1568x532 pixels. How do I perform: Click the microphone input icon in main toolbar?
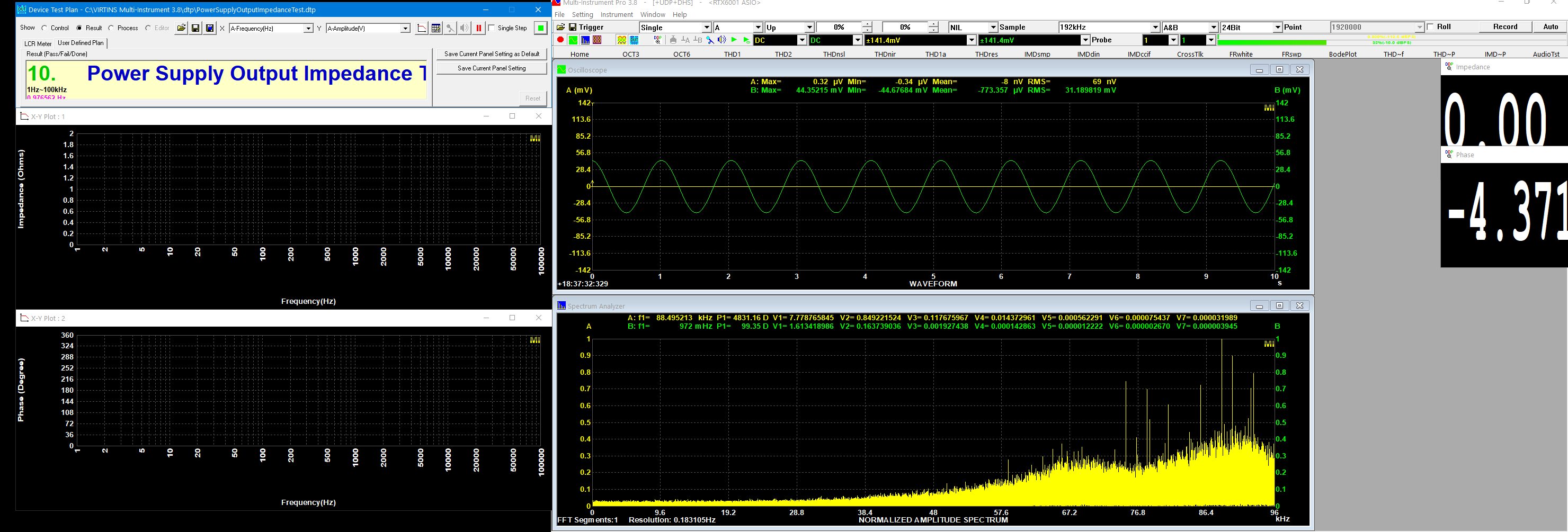pos(710,40)
